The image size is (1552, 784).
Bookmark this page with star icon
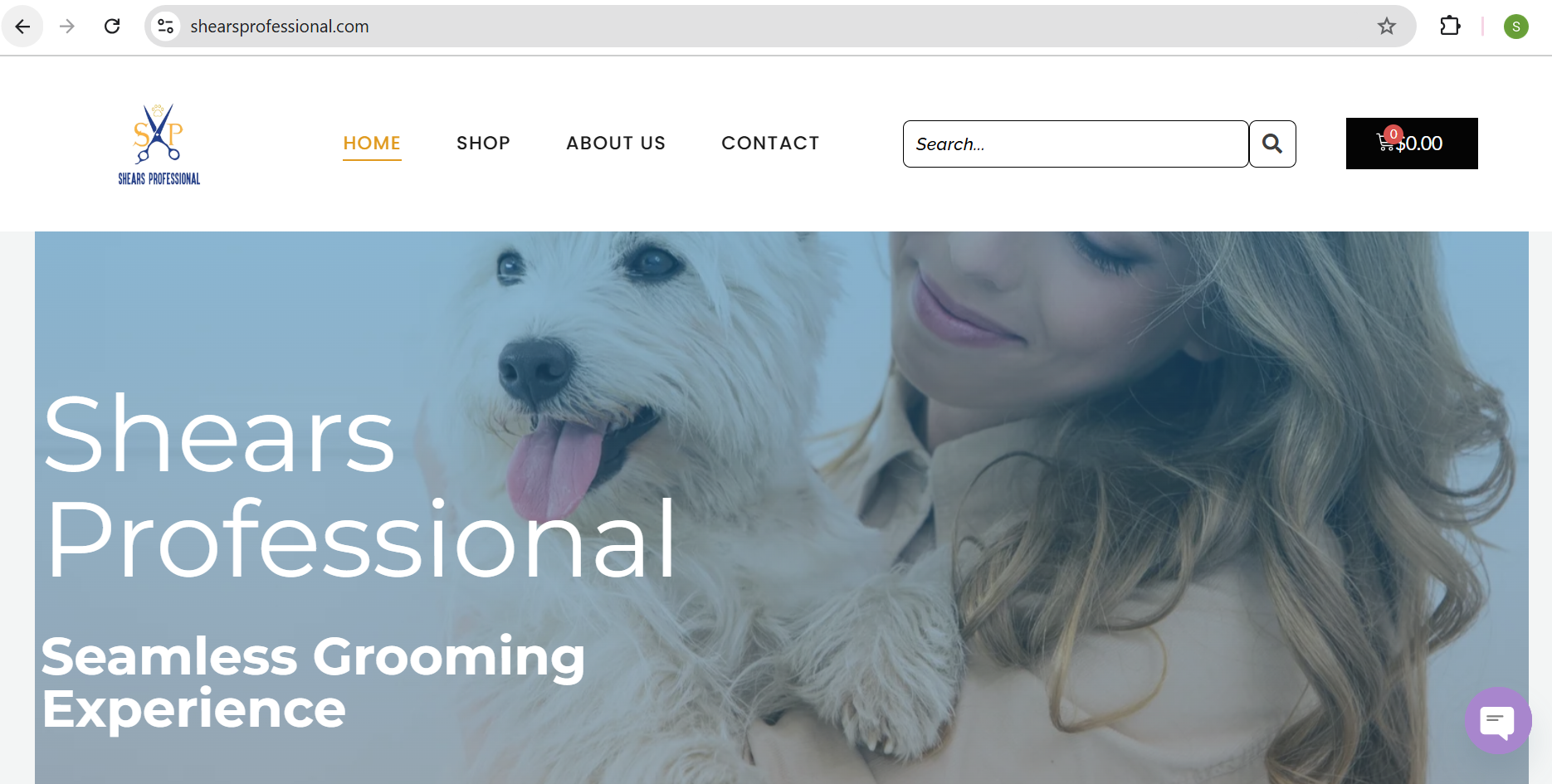1387,27
